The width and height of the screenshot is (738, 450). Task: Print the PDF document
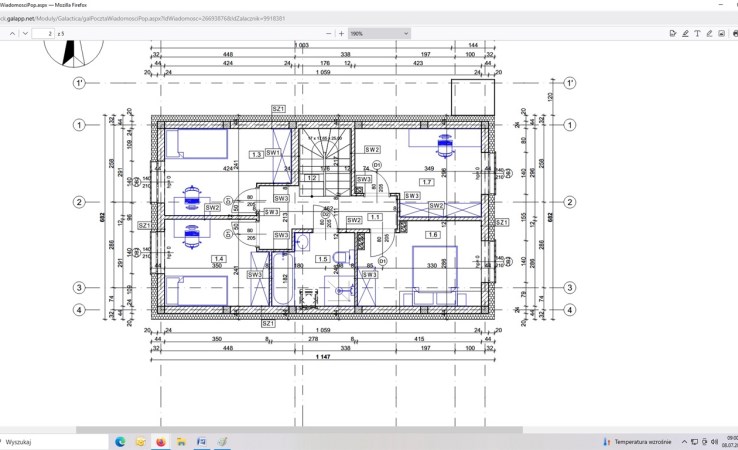coord(735,33)
